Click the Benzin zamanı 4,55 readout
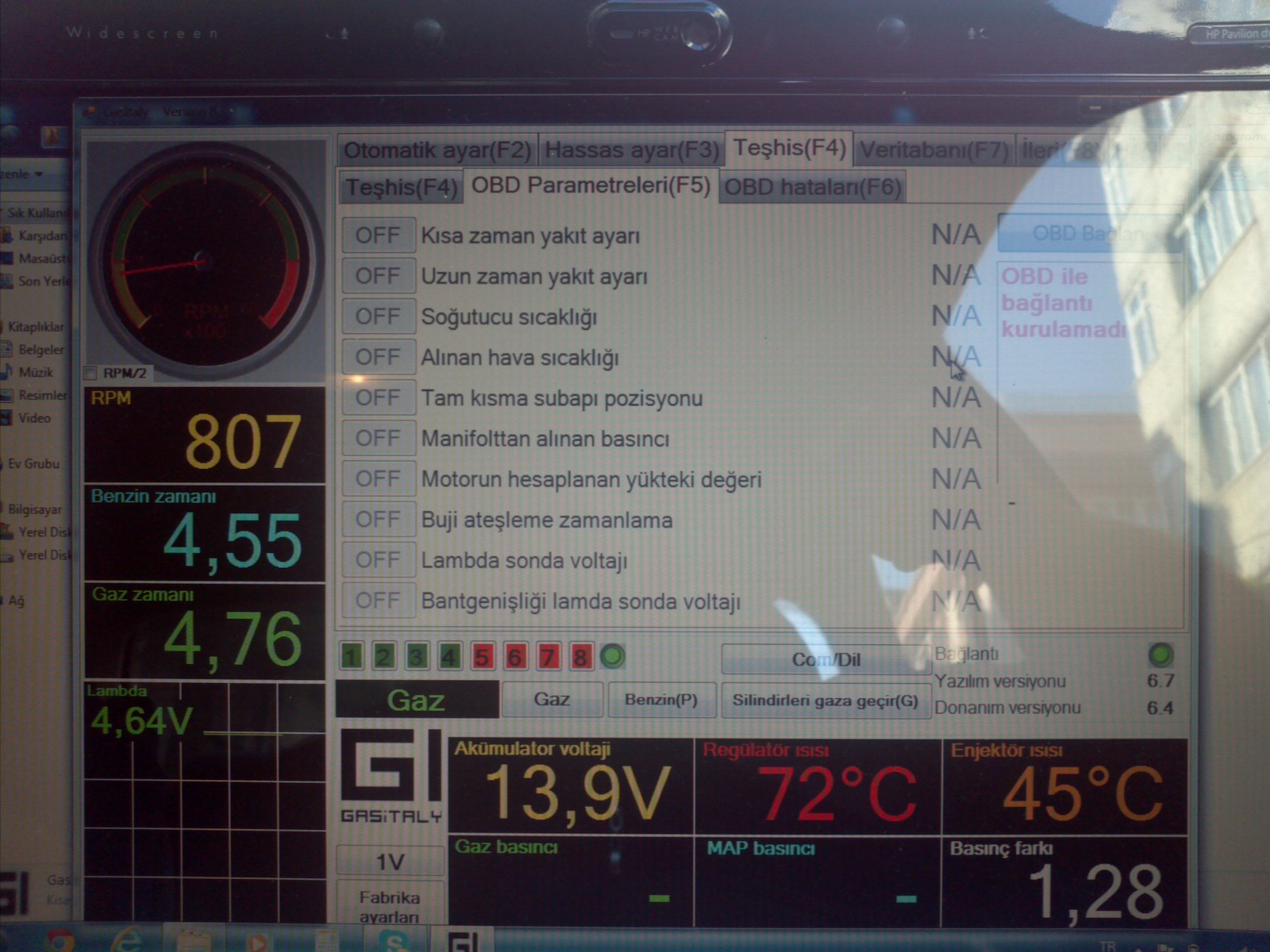The image size is (1270, 952). [x=205, y=533]
